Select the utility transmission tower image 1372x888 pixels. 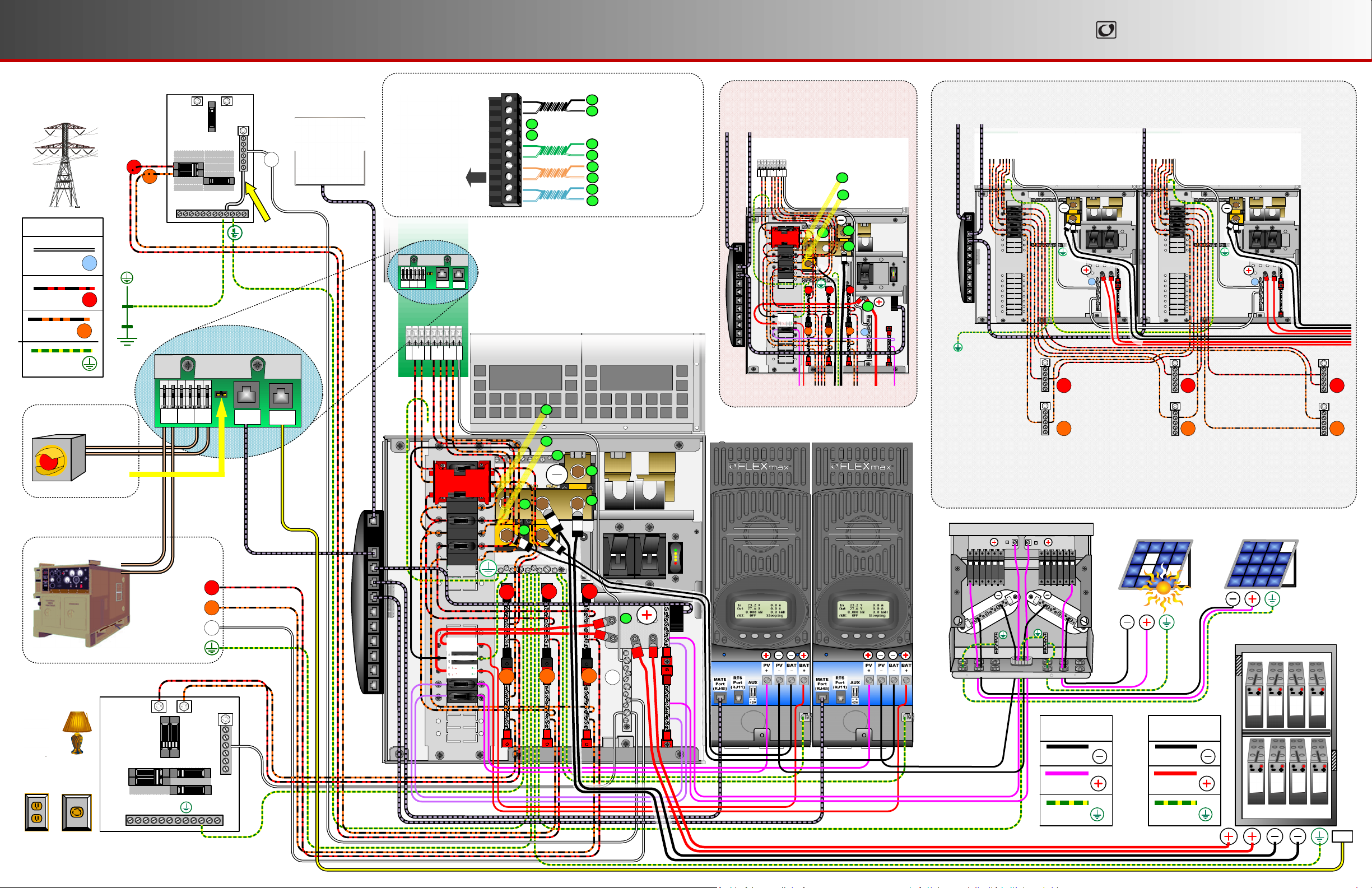64,164
